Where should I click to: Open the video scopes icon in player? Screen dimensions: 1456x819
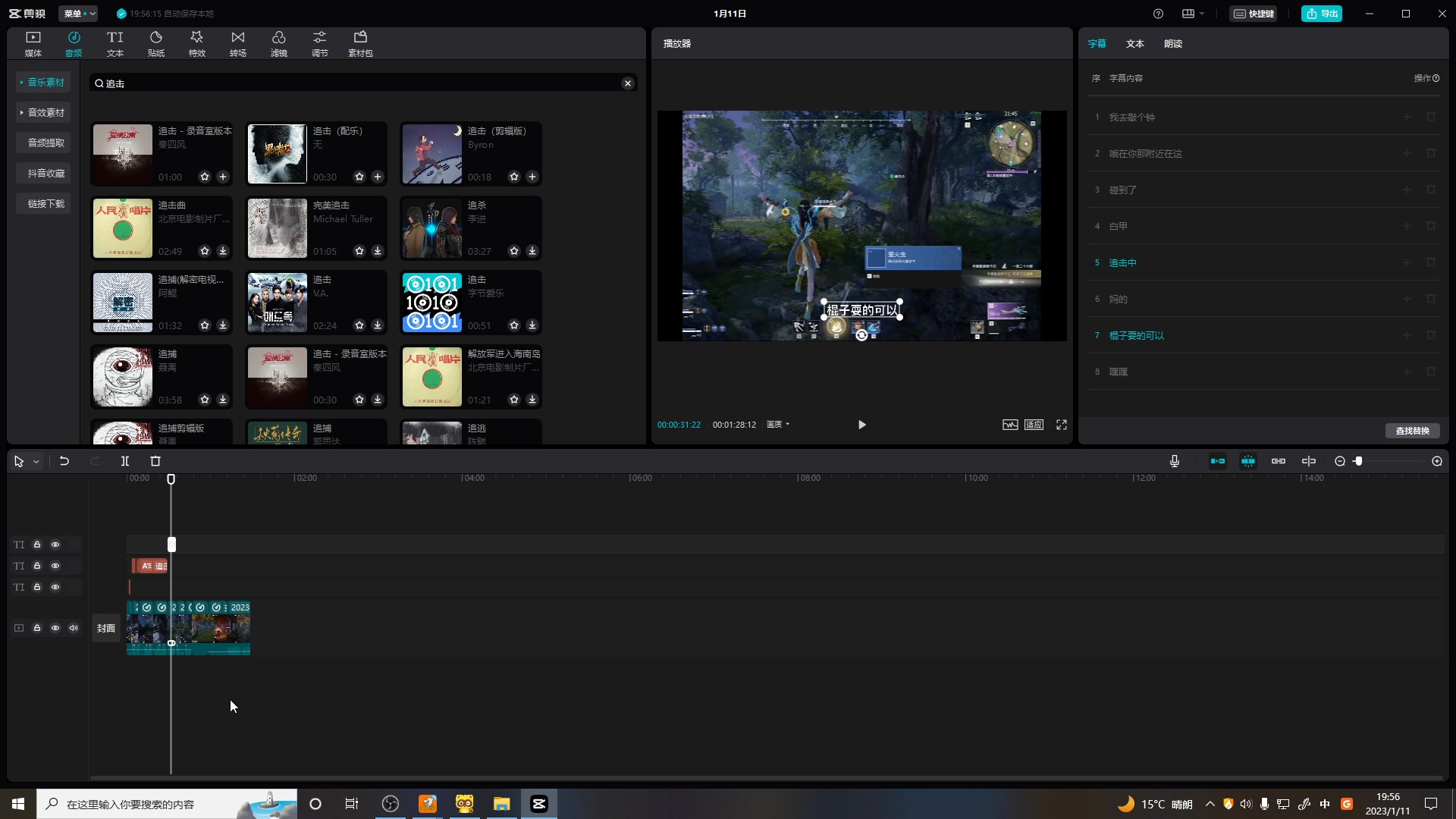(1010, 425)
